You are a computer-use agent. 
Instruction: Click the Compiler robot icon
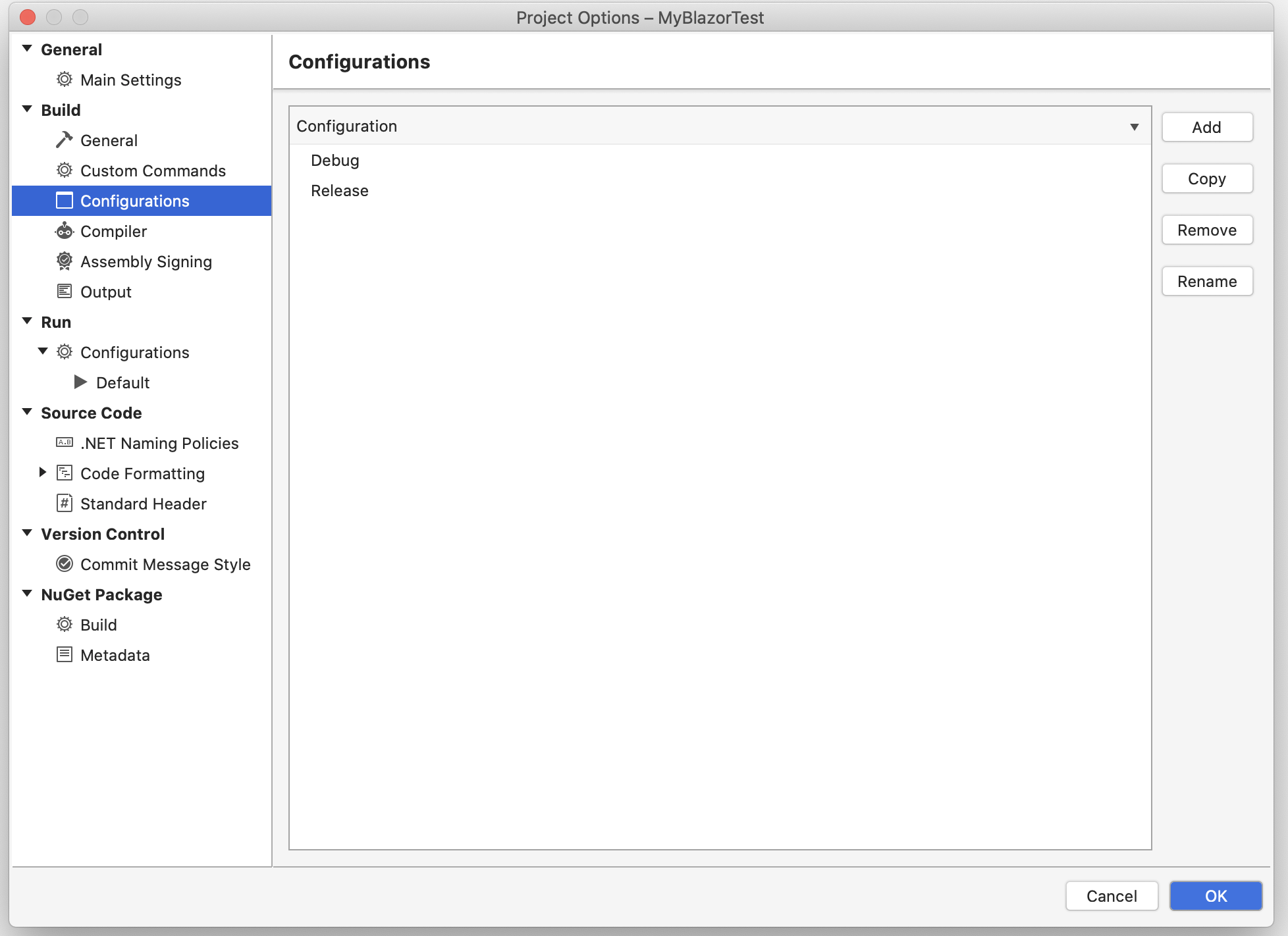coord(64,230)
